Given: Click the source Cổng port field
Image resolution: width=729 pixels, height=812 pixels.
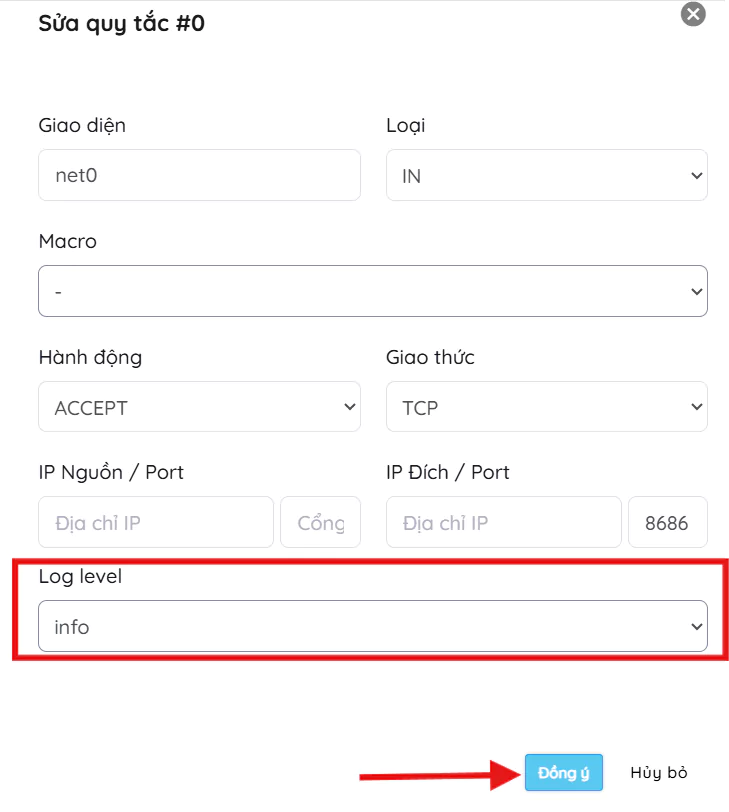Looking at the screenshot, I should (320, 522).
